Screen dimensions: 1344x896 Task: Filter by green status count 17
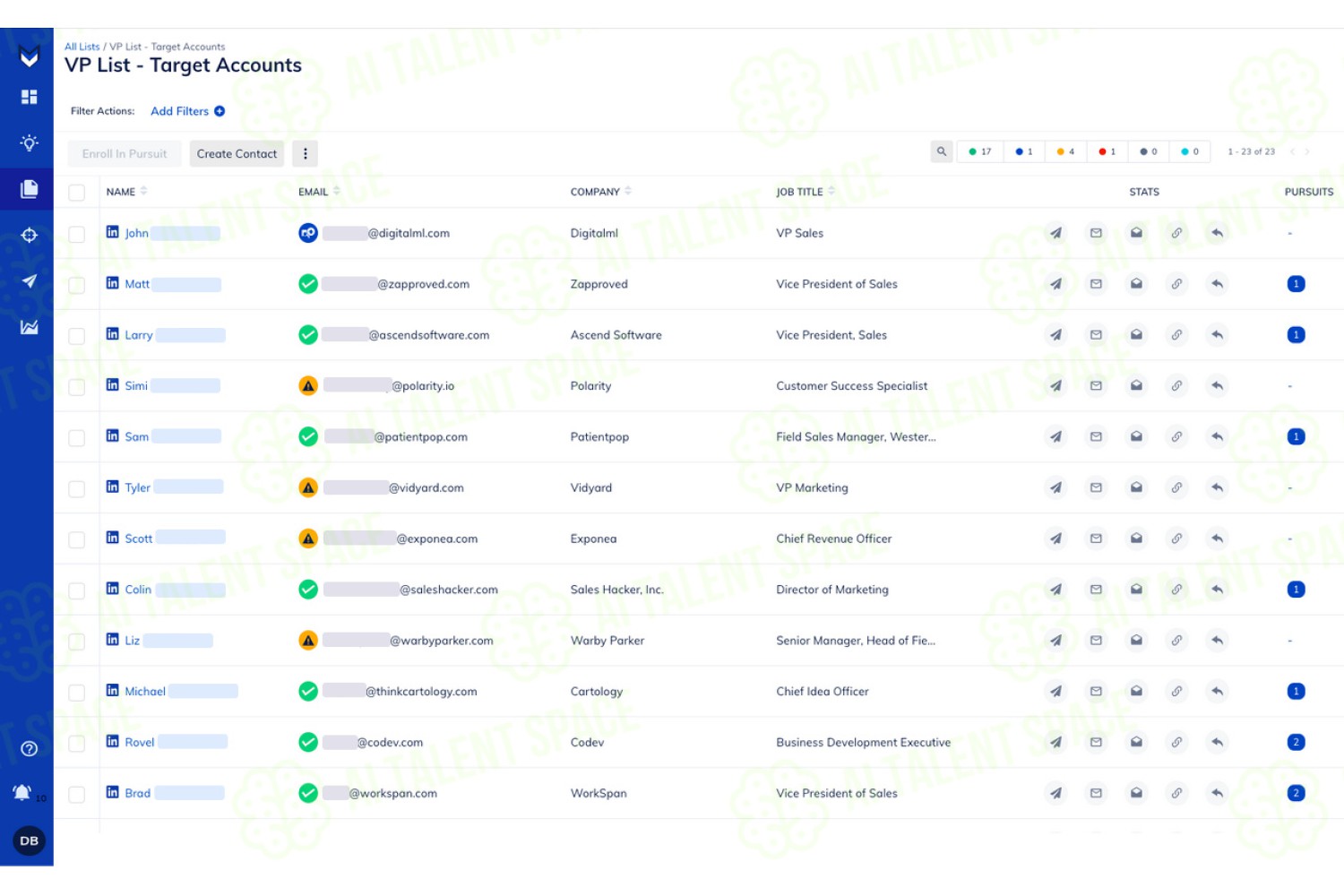[x=980, y=151]
